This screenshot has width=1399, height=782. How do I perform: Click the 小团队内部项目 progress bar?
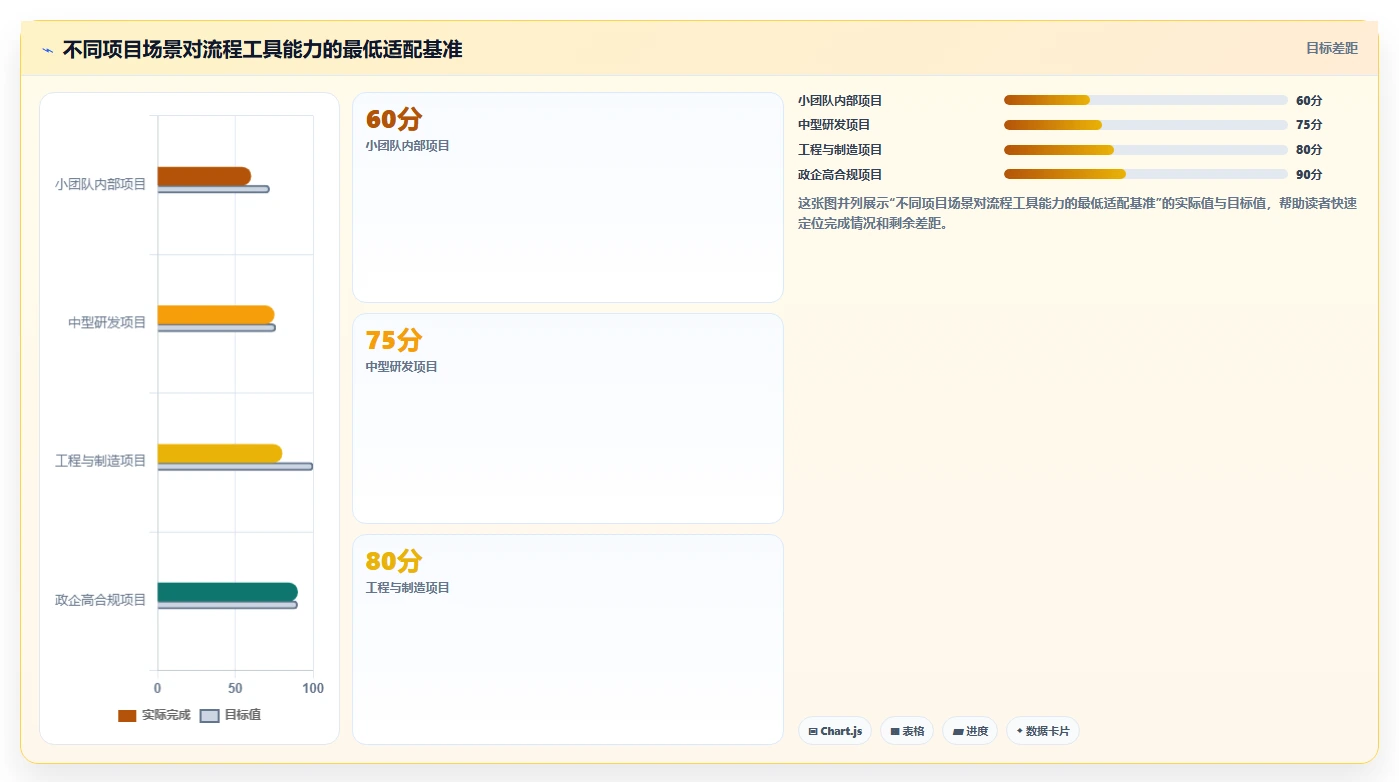1146,100
